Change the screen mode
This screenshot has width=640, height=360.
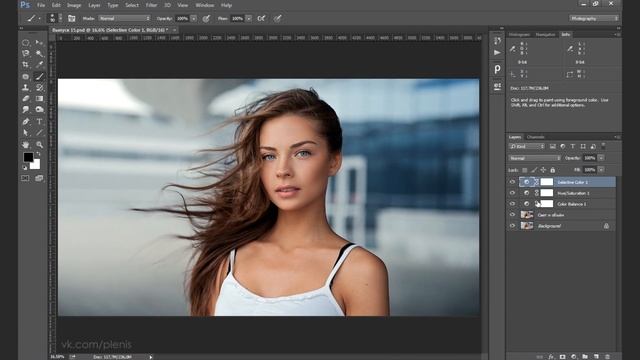(x=39, y=178)
